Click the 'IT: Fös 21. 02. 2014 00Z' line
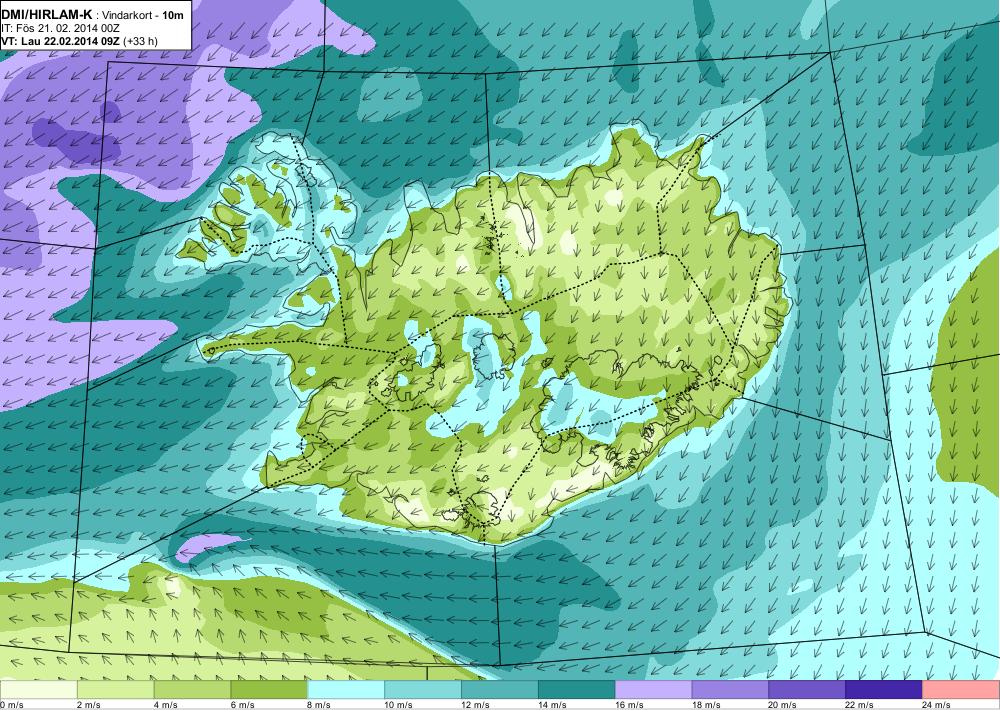Image resolution: width=1000 pixels, height=710 pixels. point(61,28)
